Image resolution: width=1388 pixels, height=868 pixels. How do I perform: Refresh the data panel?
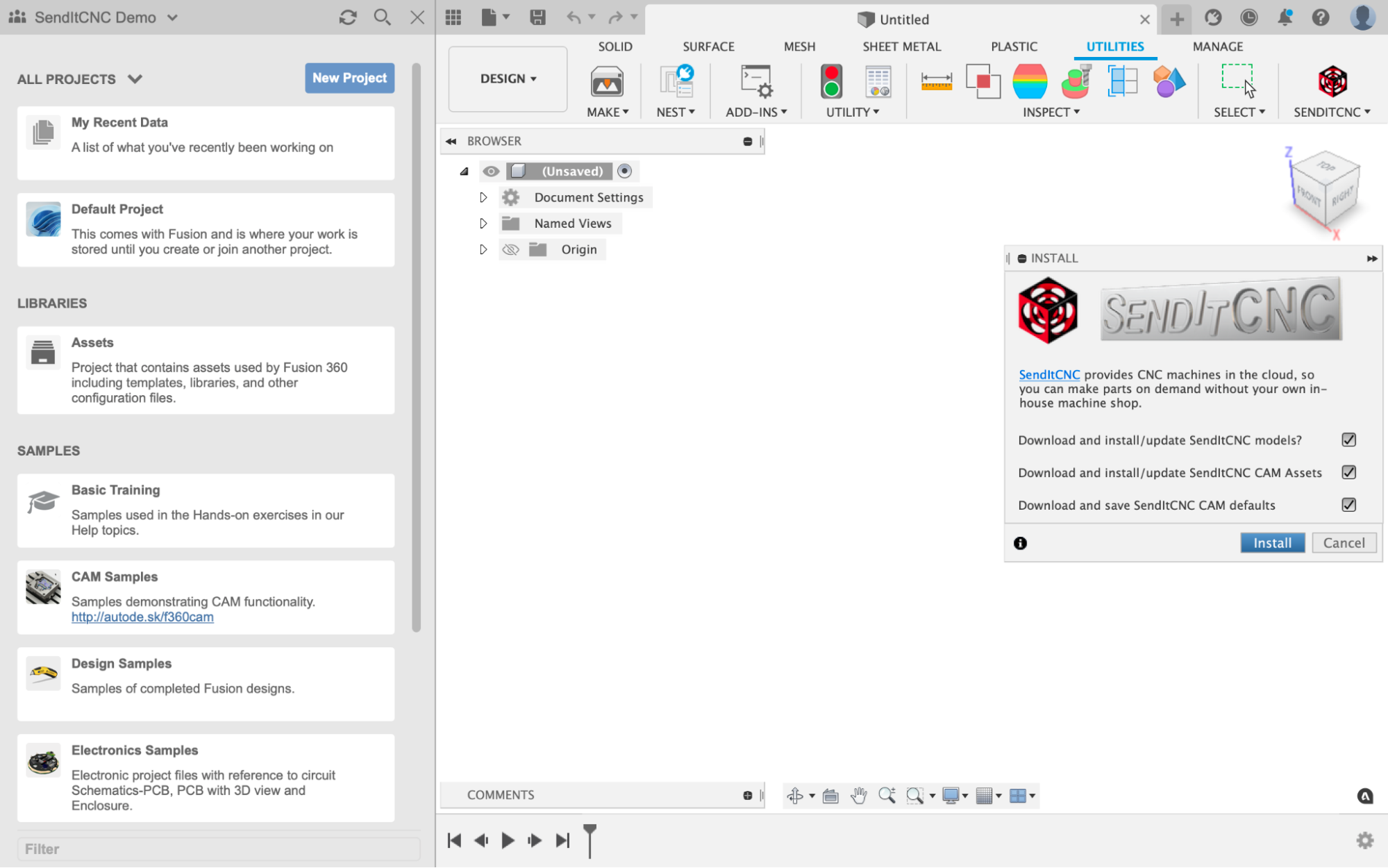point(347,17)
